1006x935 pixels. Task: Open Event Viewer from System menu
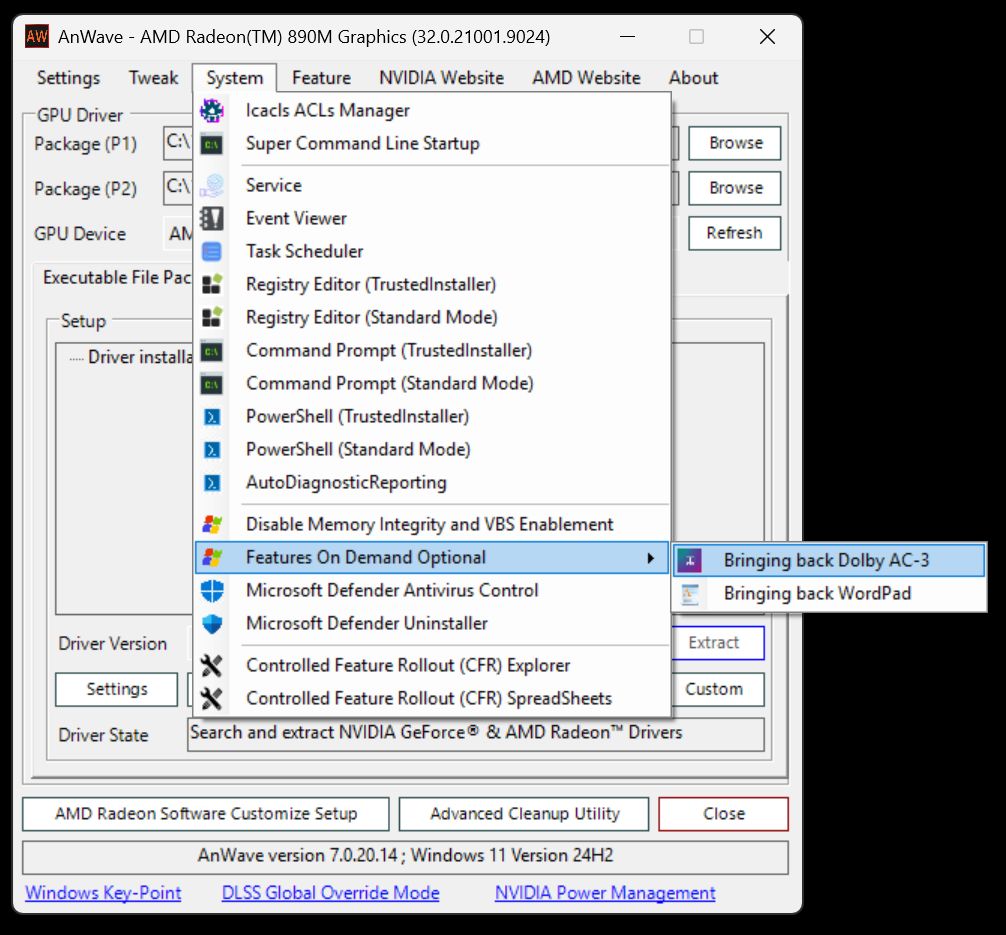click(431, 218)
